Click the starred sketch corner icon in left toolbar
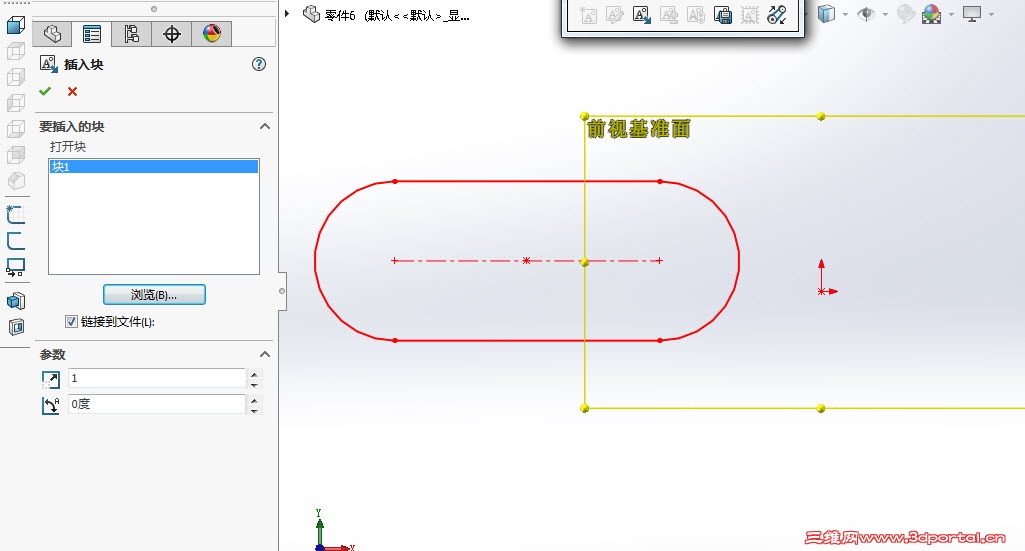1025x551 pixels. [x=15, y=214]
